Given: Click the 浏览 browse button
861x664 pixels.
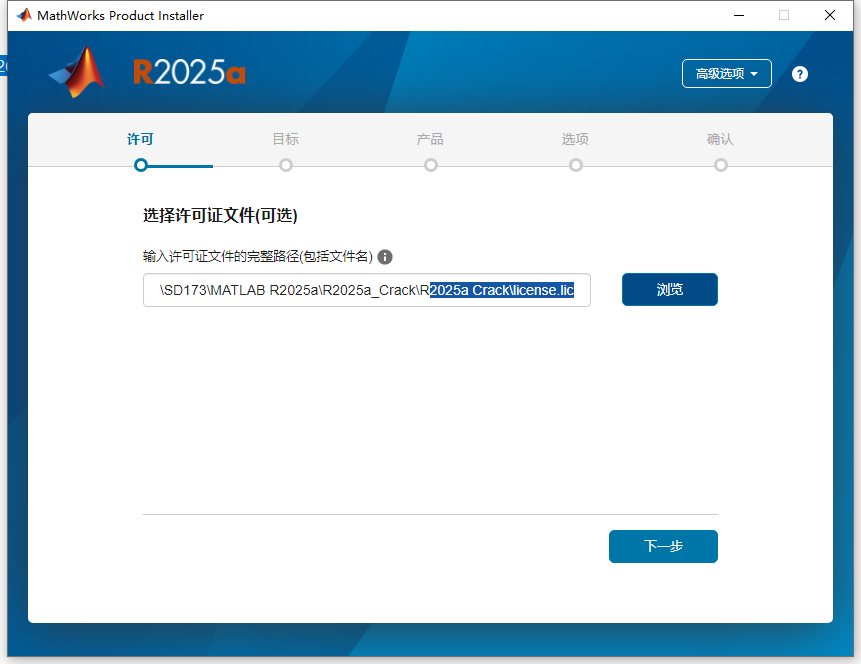Looking at the screenshot, I should coord(669,289).
